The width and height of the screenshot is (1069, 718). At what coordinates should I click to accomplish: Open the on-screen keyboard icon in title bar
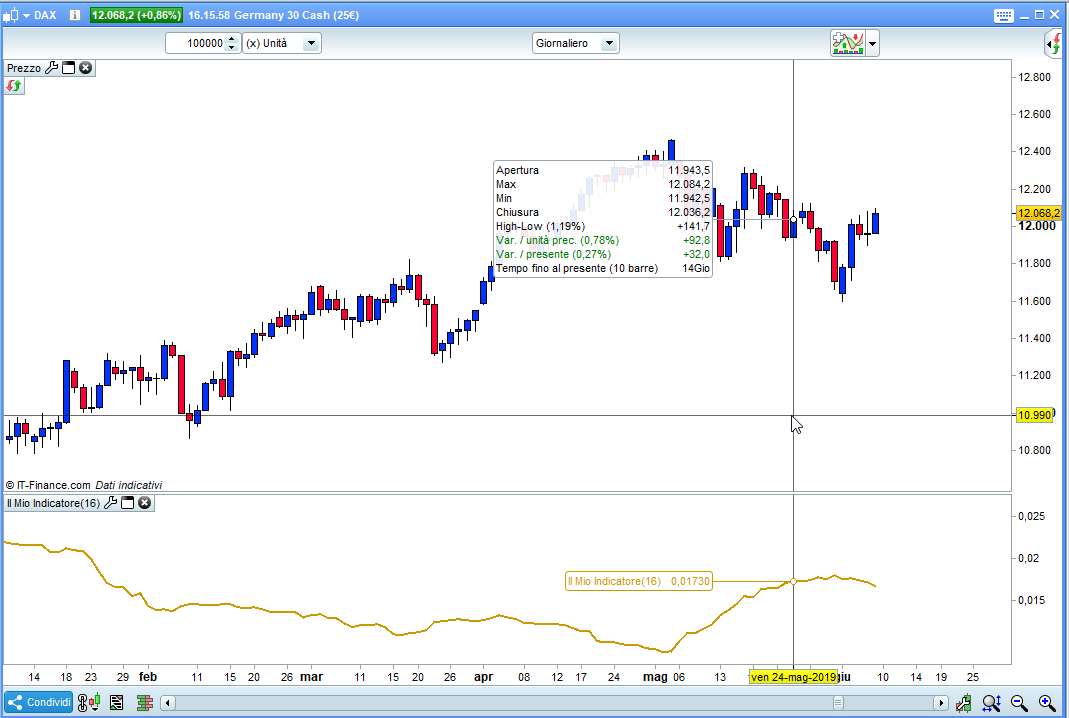coord(1004,15)
